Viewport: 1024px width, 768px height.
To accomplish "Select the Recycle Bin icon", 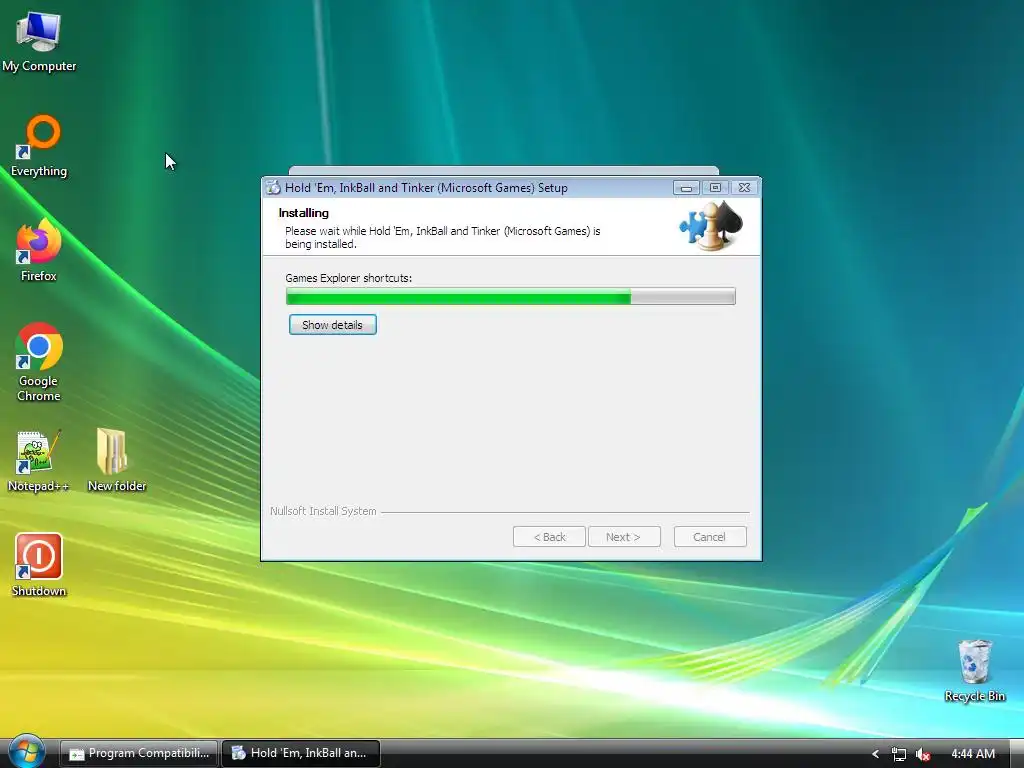I will (x=974, y=671).
